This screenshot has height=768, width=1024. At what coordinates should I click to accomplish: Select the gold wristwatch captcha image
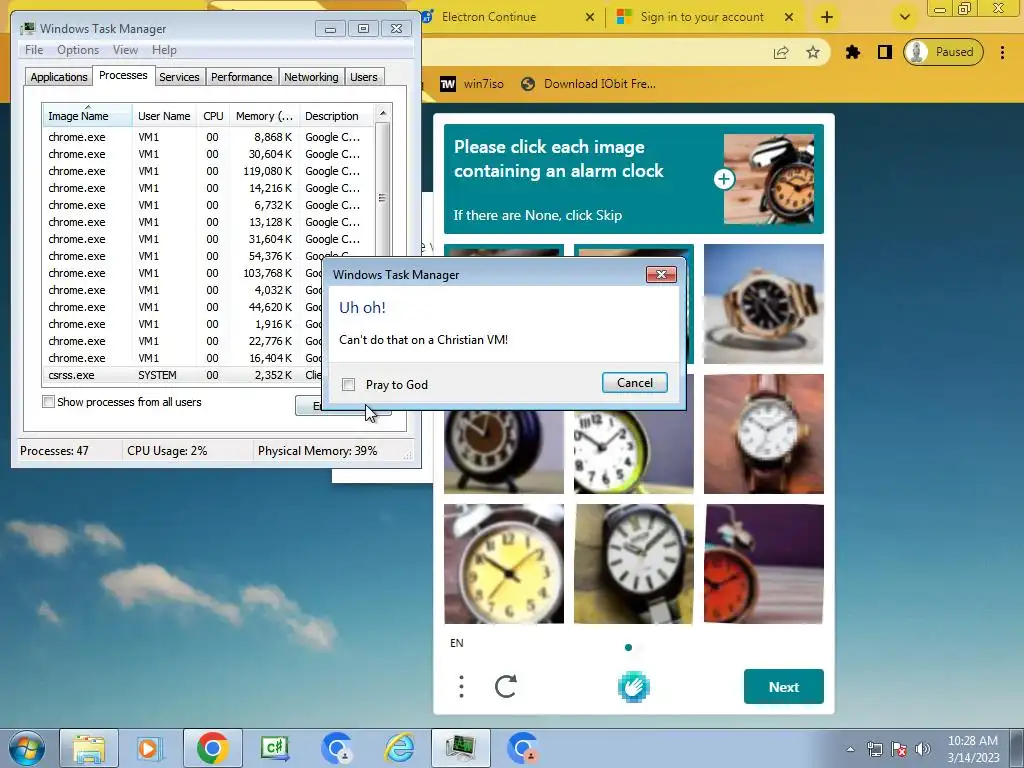(763, 304)
